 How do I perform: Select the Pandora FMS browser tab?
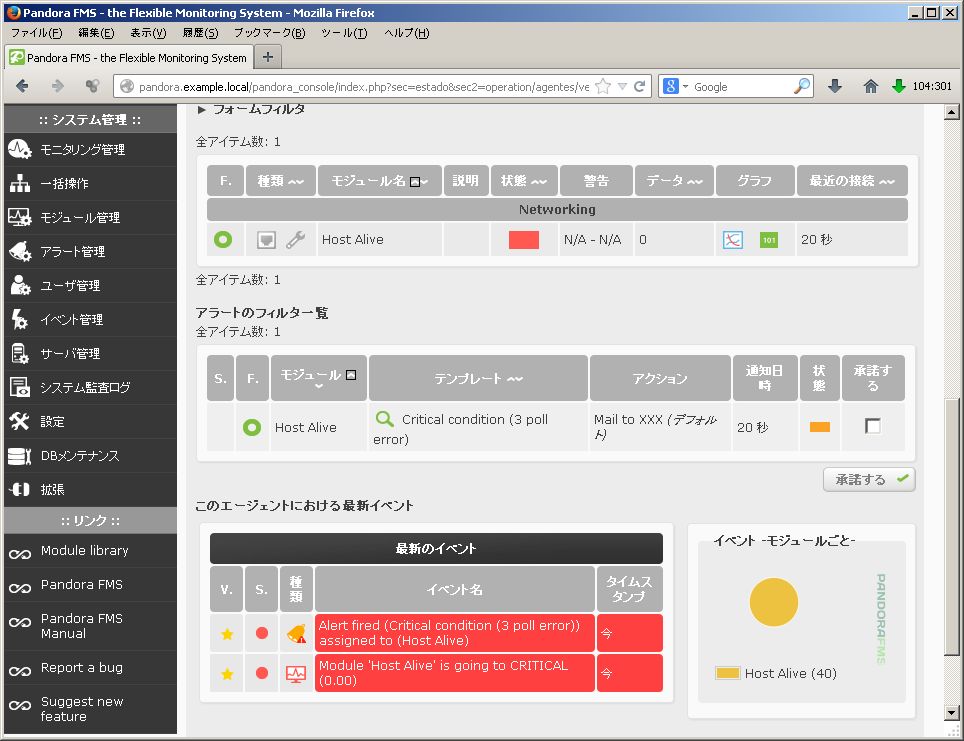point(128,58)
